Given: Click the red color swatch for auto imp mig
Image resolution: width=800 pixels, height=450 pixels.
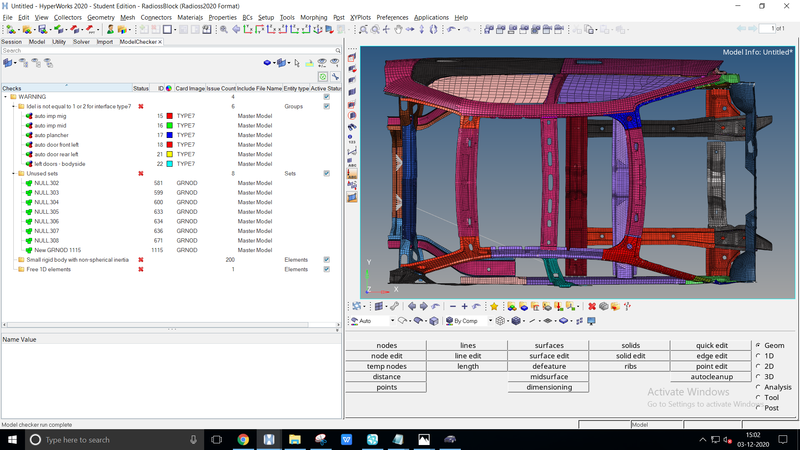Looking at the screenshot, I should tap(169, 116).
